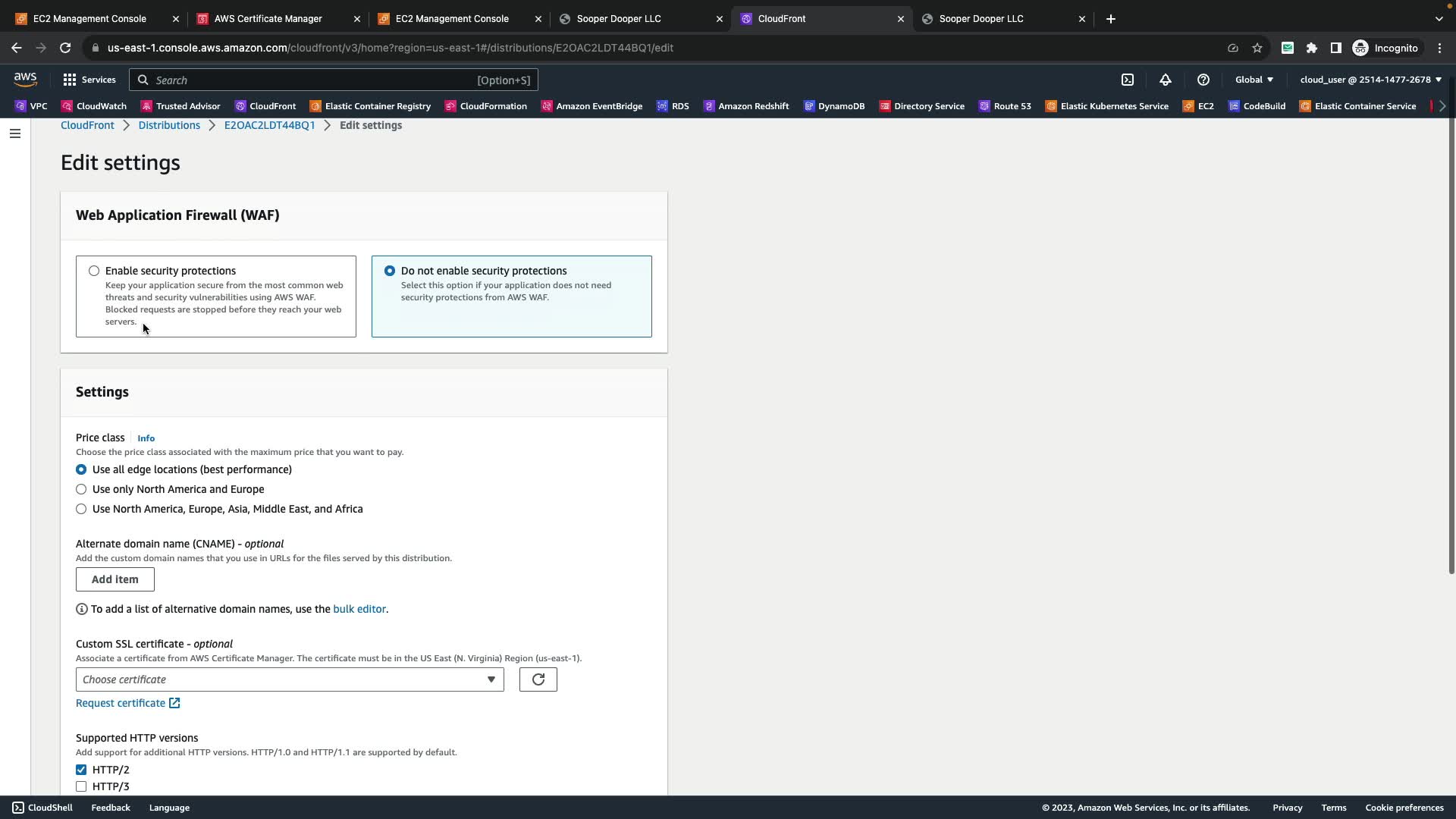This screenshot has height=819, width=1456.
Task: Enable the HTTP/3 checkbox
Action: pos(81,786)
